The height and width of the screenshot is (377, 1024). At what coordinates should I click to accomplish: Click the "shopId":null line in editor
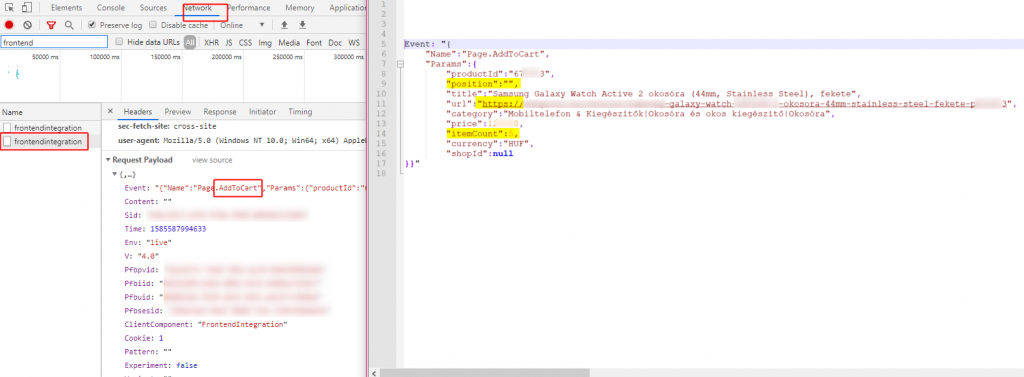480,153
